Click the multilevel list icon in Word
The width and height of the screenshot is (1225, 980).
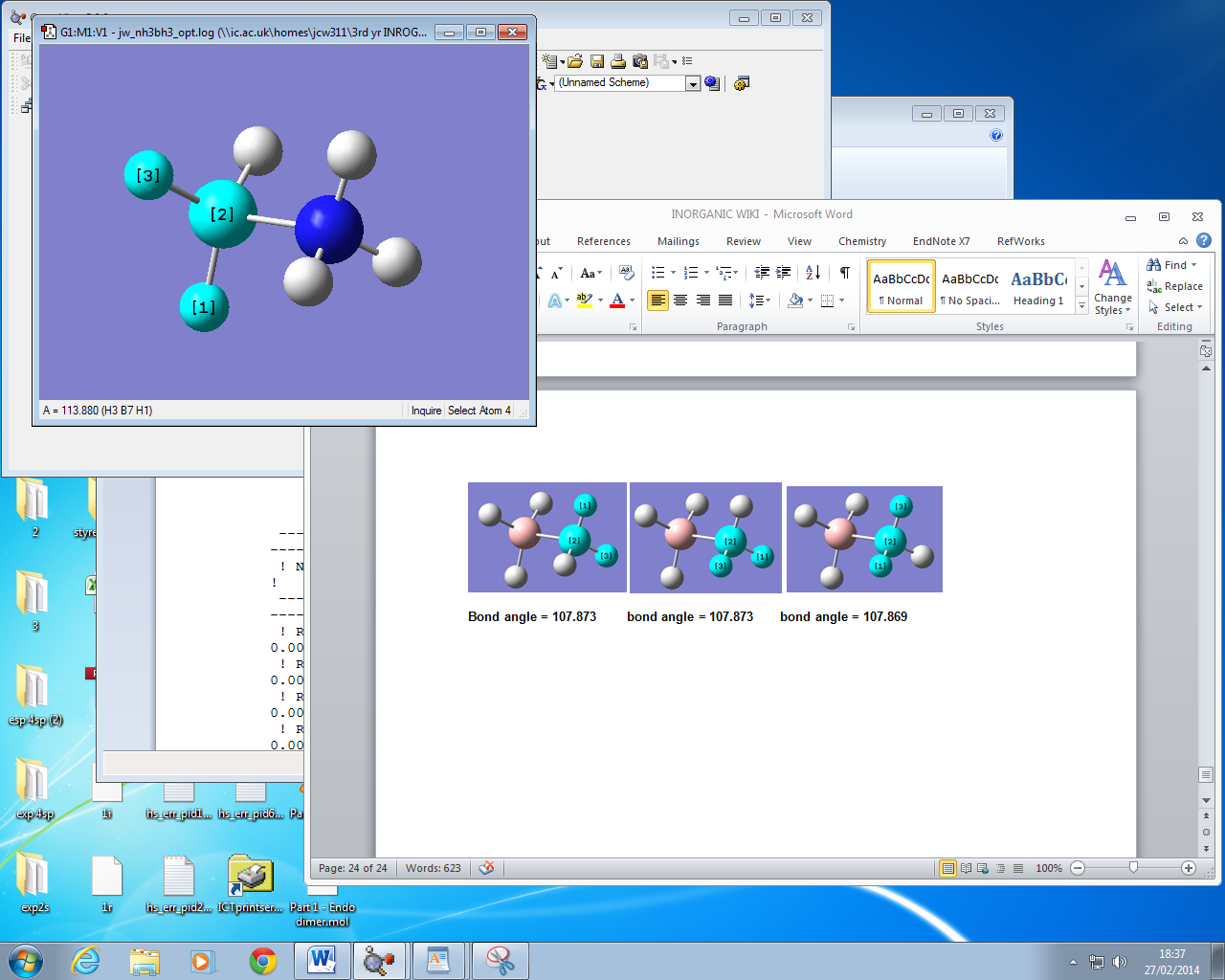coord(724,273)
